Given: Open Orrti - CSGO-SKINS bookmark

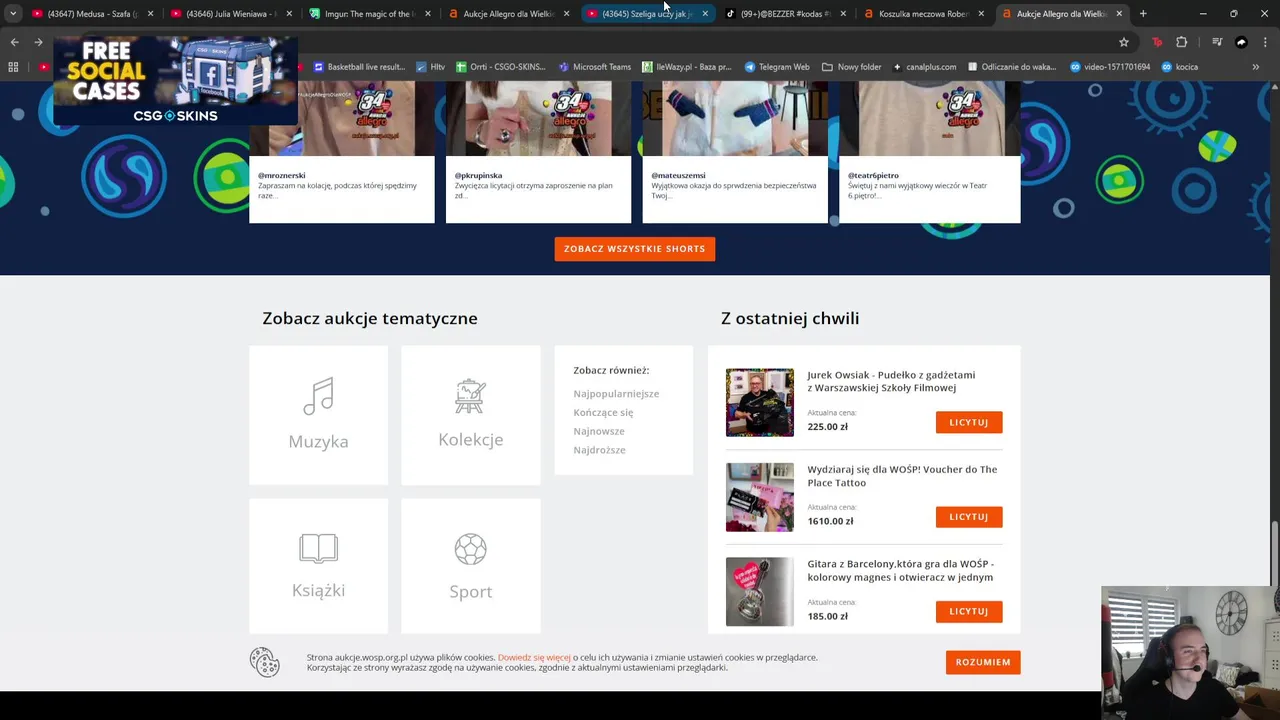Looking at the screenshot, I should (x=501, y=67).
